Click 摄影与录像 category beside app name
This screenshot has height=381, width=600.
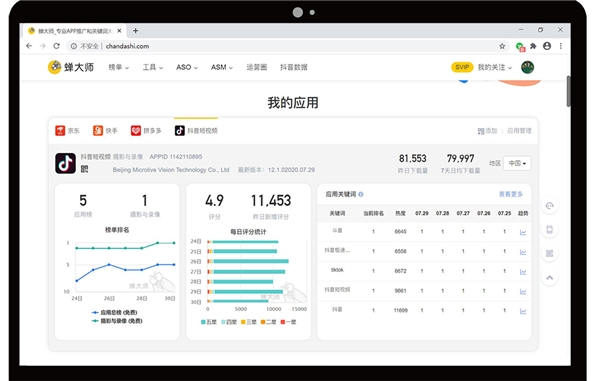pyautogui.click(x=128, y=157)
